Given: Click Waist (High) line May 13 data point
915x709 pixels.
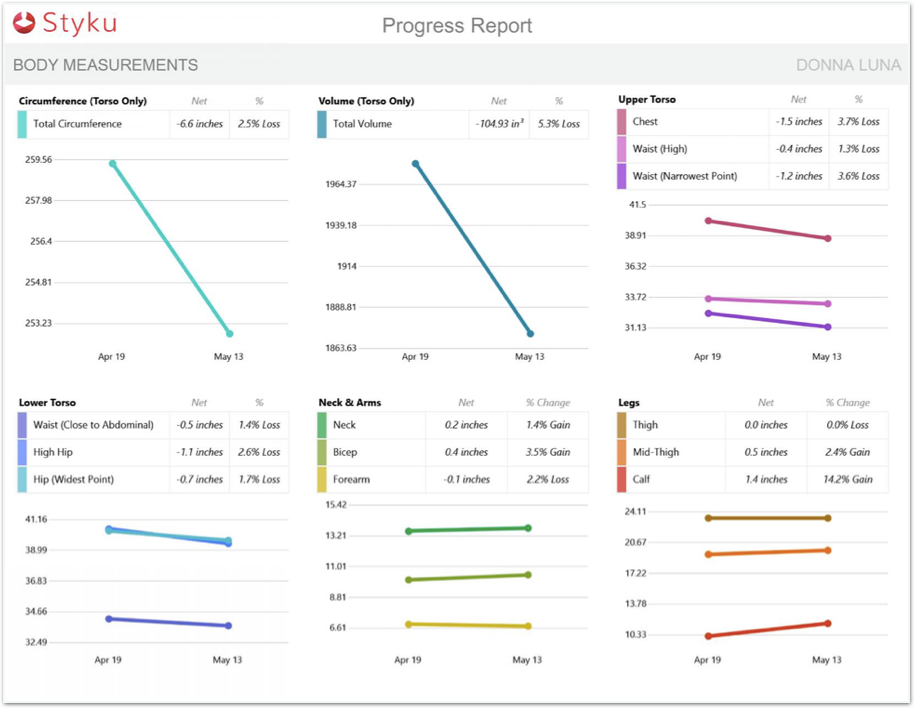Looking at the screenshot, I should pos(828,303).
